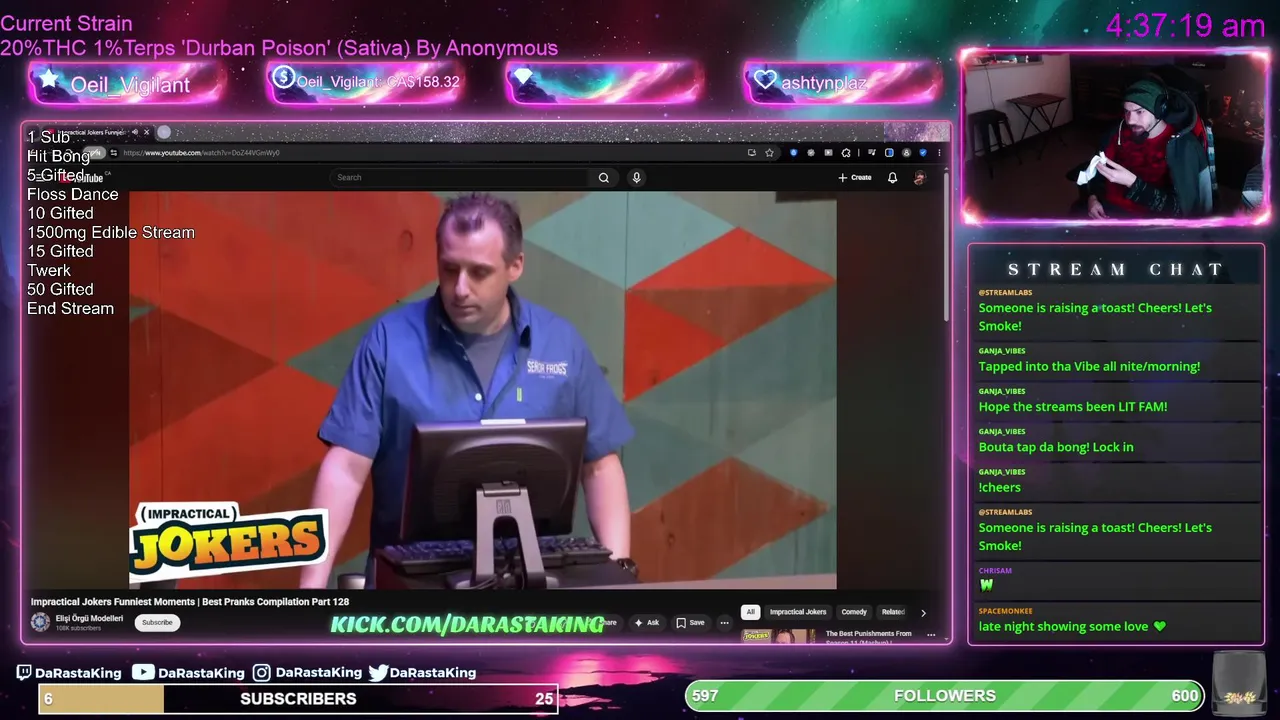Open the extensions puzzle icon
The height and width of the screenshot is (720, 1280).
846,153
